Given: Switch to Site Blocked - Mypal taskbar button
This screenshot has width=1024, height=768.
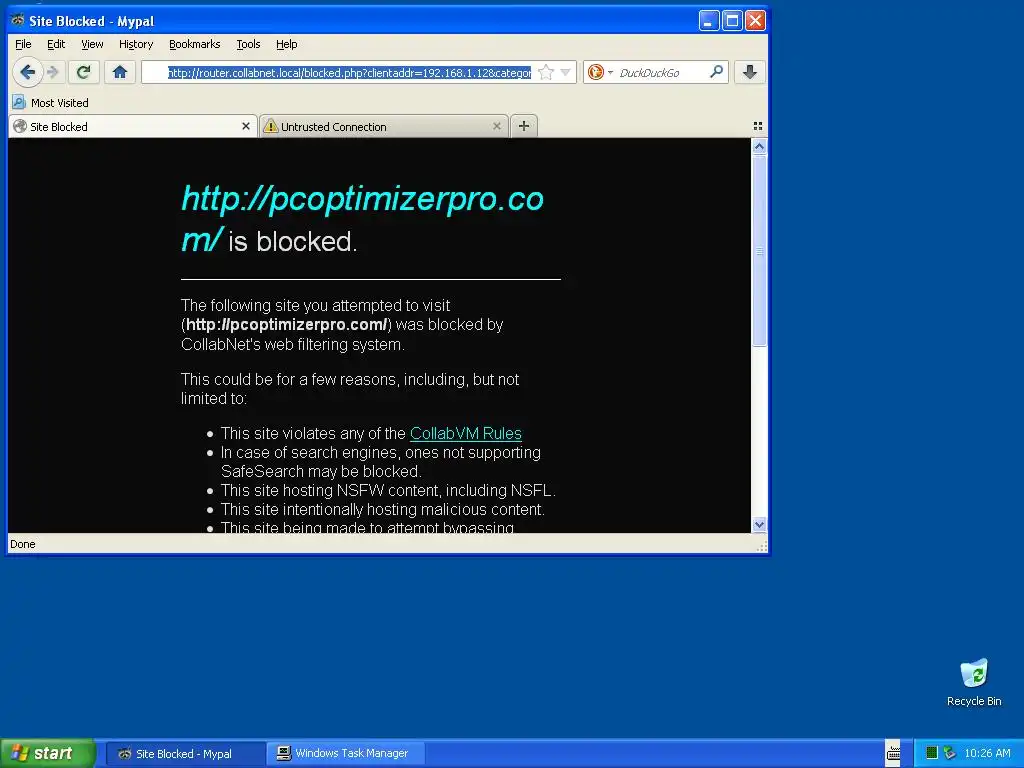Looking at the screenshot, I should click(x=185, y=754).
